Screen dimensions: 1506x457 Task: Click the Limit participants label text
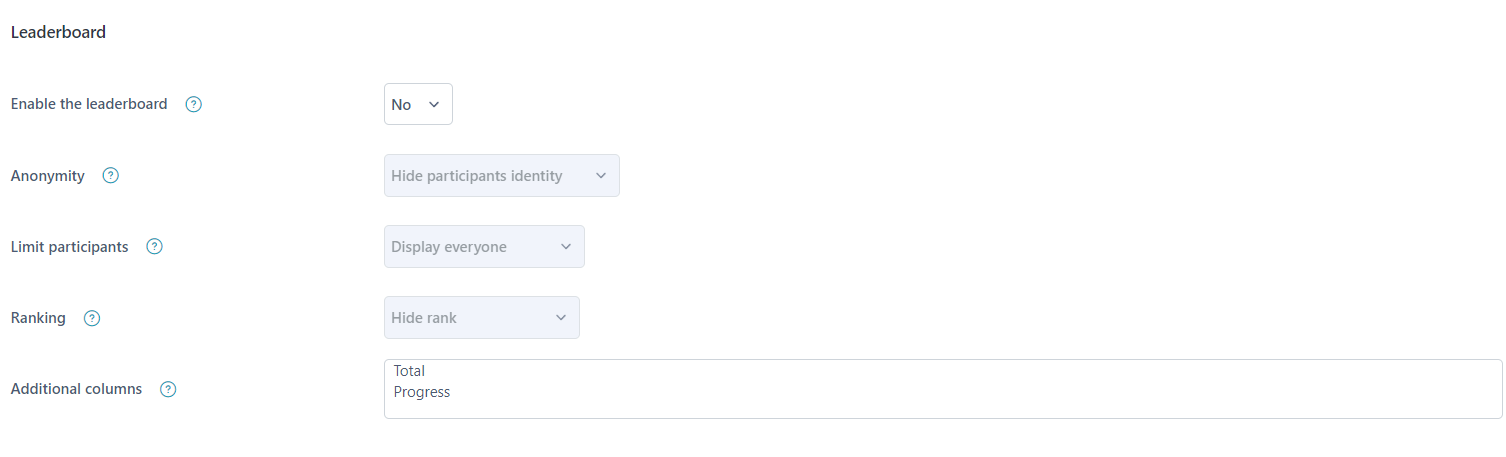(x=70, y=246)
